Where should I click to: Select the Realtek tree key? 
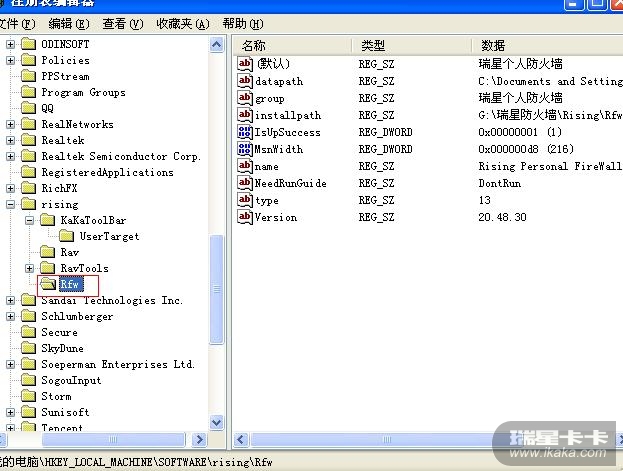[x=63, y=140]
